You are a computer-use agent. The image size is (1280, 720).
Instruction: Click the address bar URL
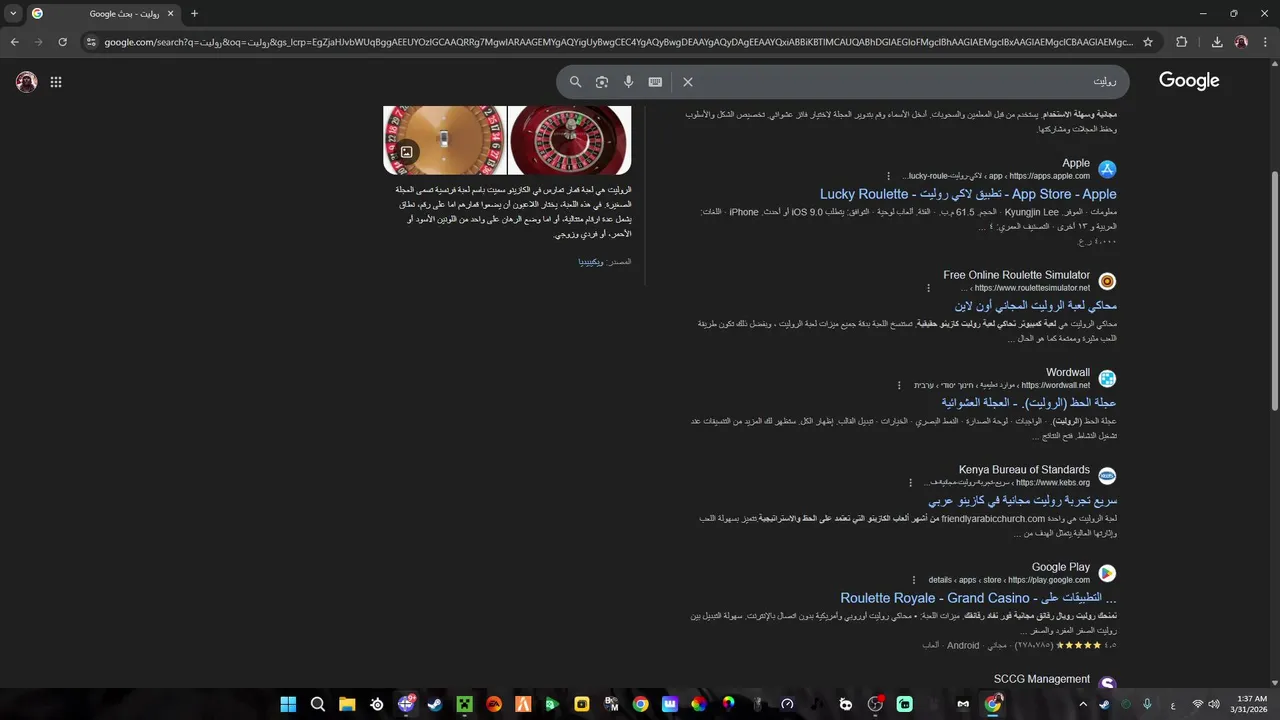coord(618,42)
